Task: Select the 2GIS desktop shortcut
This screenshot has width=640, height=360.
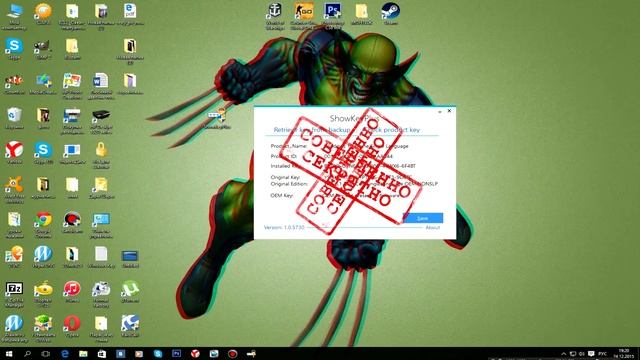Action: click(14, 257)
